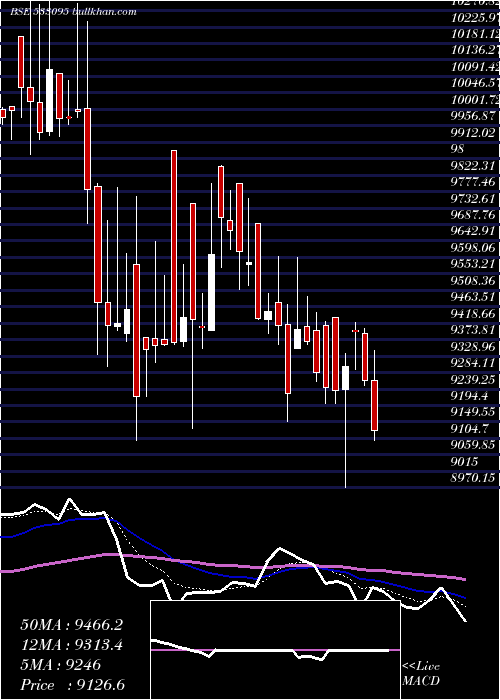The height and width of the screenshot is (700, 500).
Task: Click the last red candlestick on the chart
Action: tap(375, 405)
